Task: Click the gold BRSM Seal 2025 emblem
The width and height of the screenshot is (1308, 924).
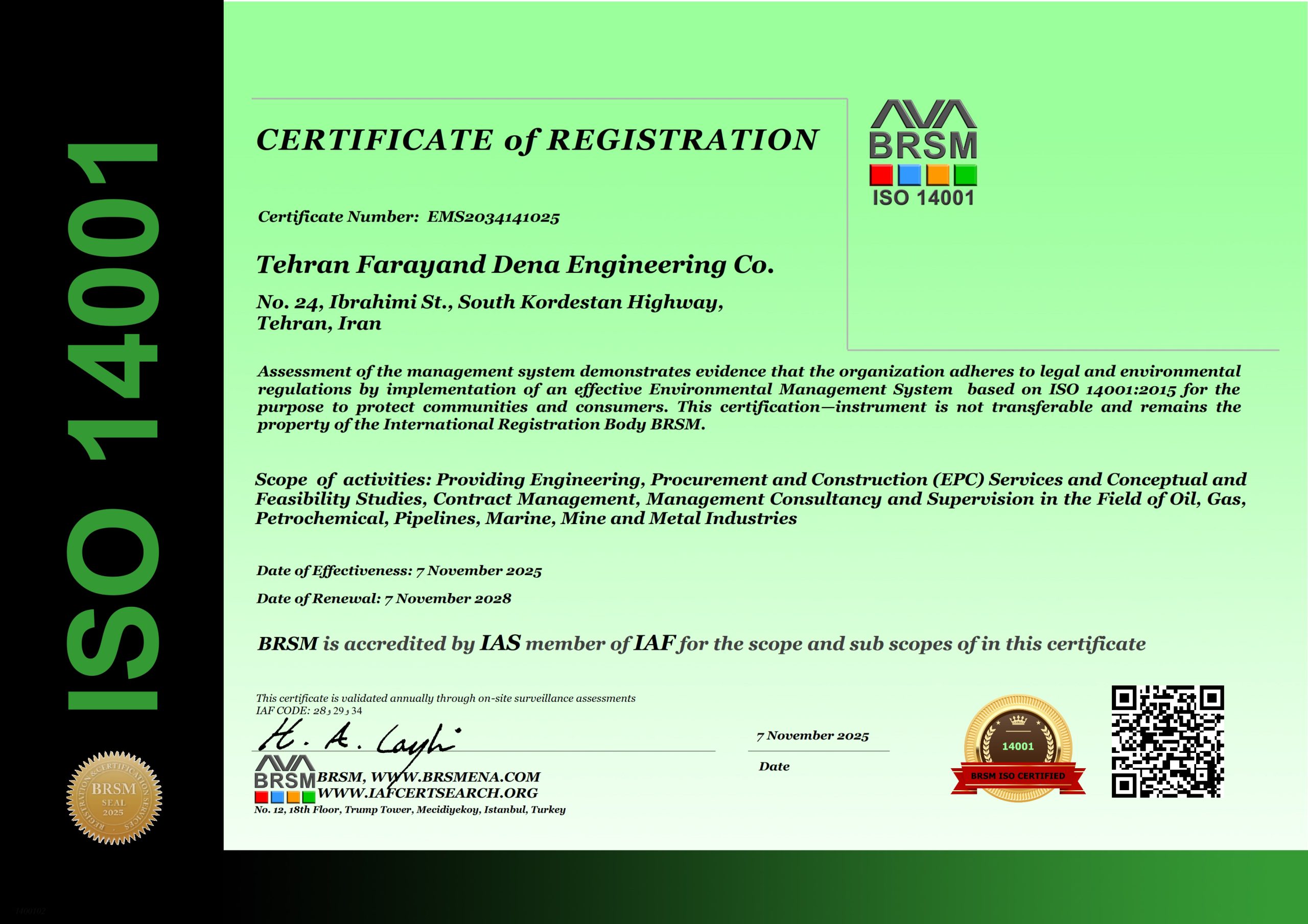Action: coord(114,797)
